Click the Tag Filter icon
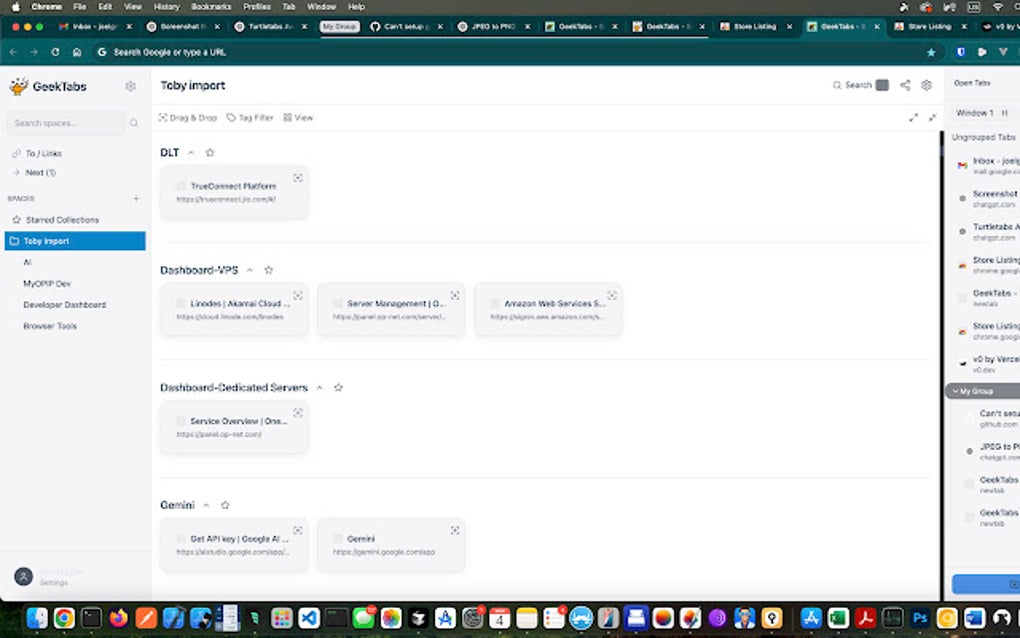The height and width of the screenshot is (638, 1020). tap(233, 117)
